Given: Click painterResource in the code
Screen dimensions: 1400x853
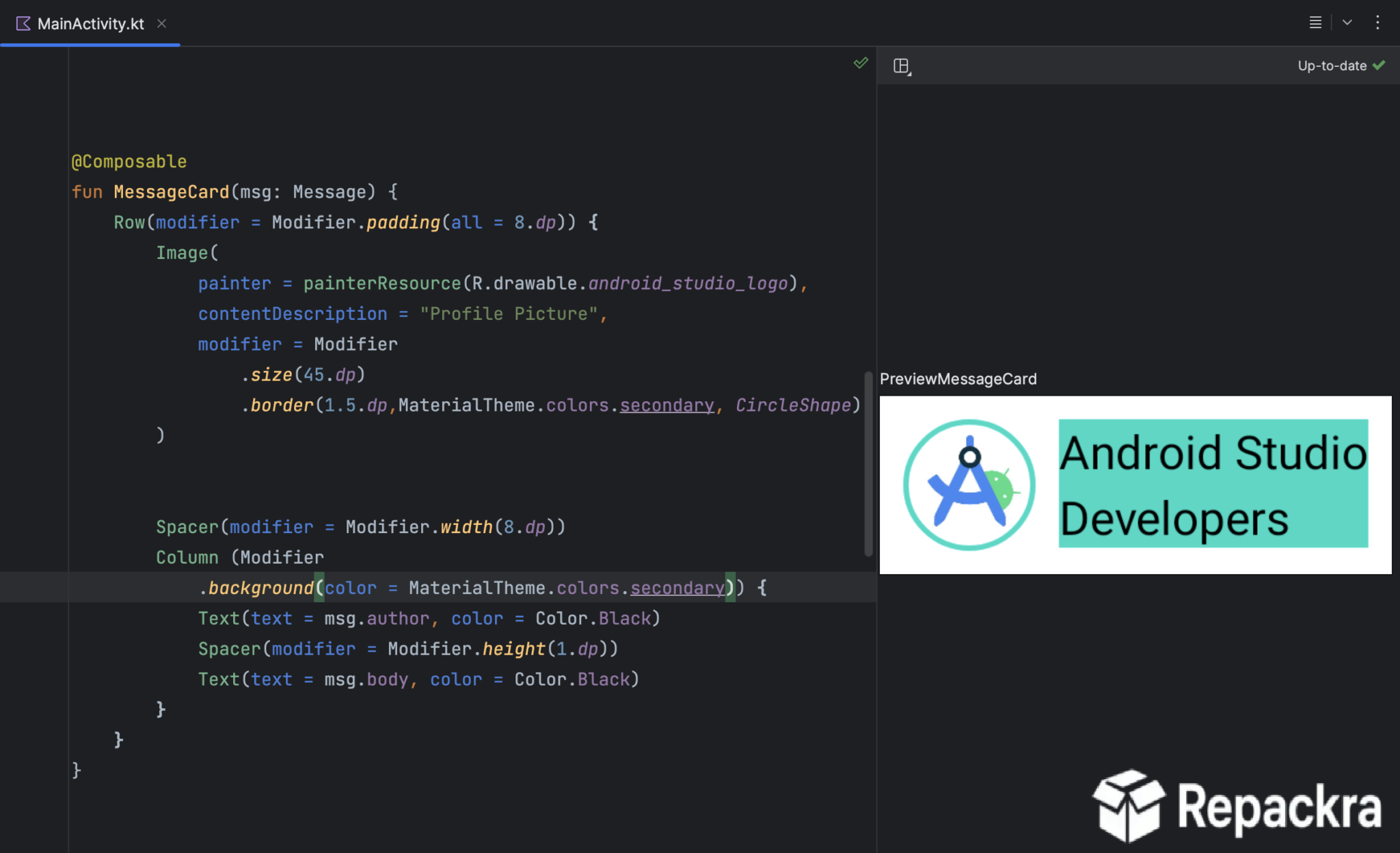Looking at the screenshot, I should click(382, 283).
